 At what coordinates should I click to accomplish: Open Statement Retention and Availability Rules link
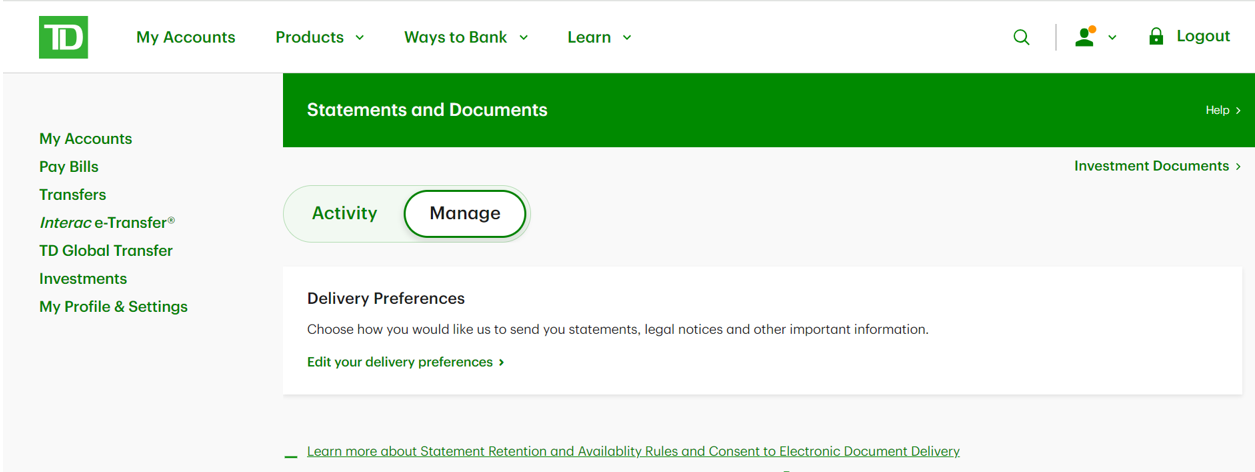click(x=633, y=451)
